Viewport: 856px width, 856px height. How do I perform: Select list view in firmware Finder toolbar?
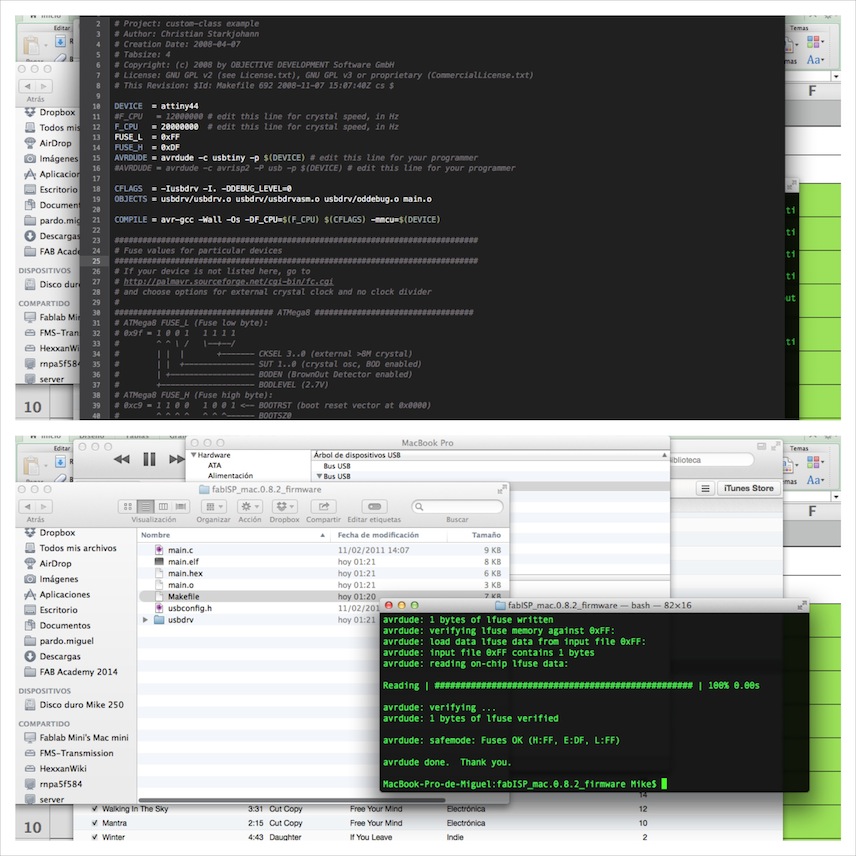pos(145,507)
